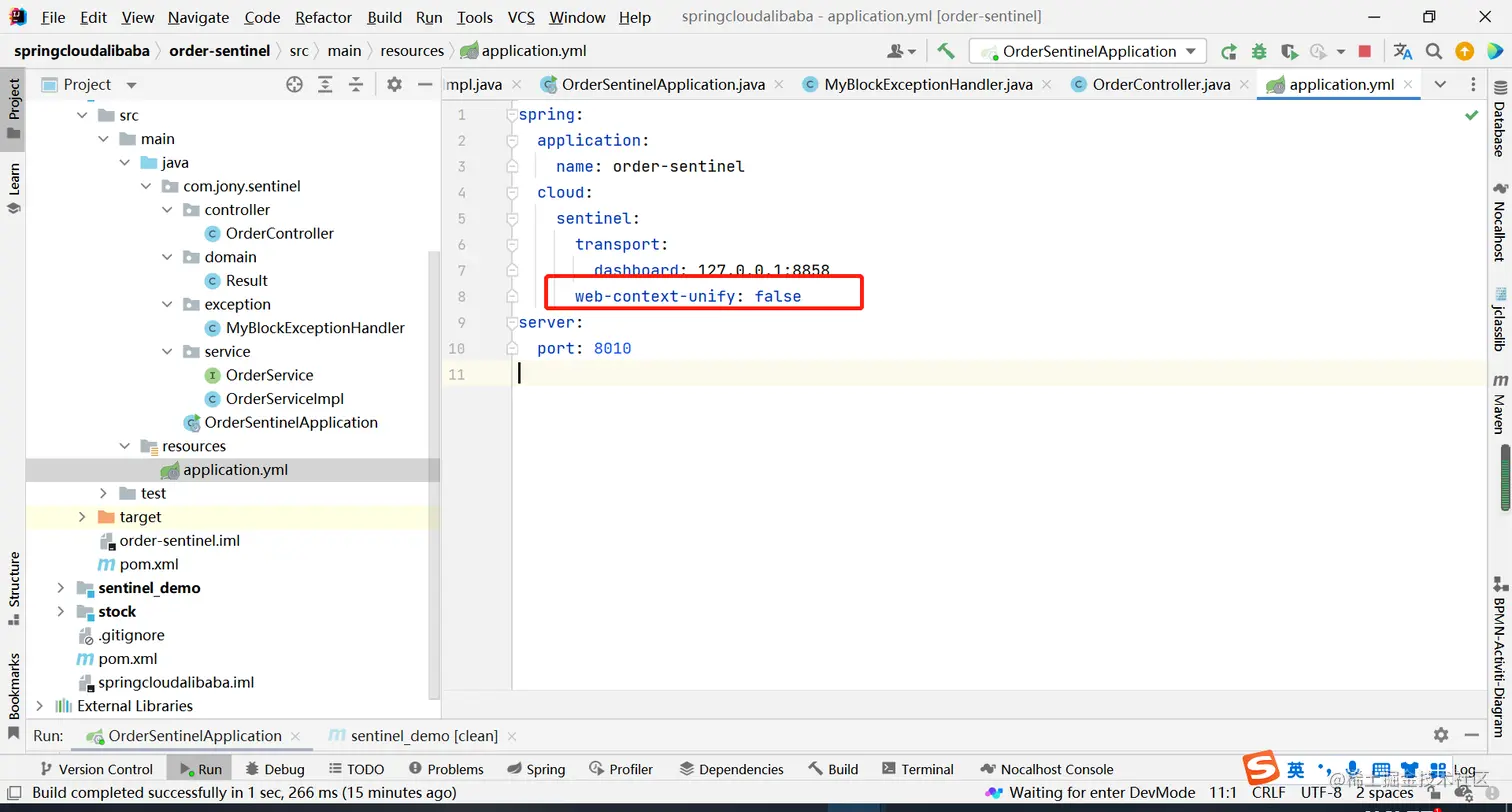This screenshot has height=812, width=1512.
Task: Open Nocalhost Console tool window
Action: (1046, 769)
